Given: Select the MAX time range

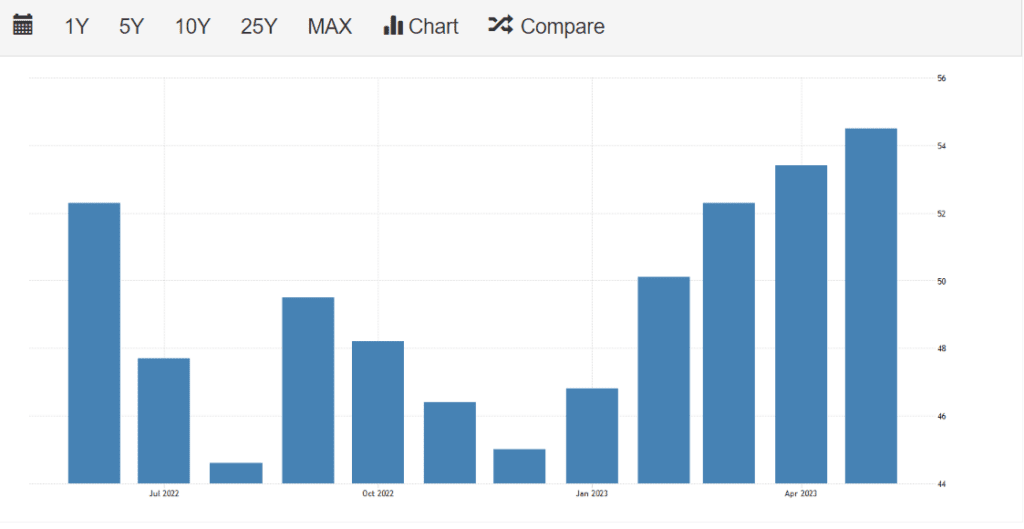Looking at the screenshot, I should point(330,27).
